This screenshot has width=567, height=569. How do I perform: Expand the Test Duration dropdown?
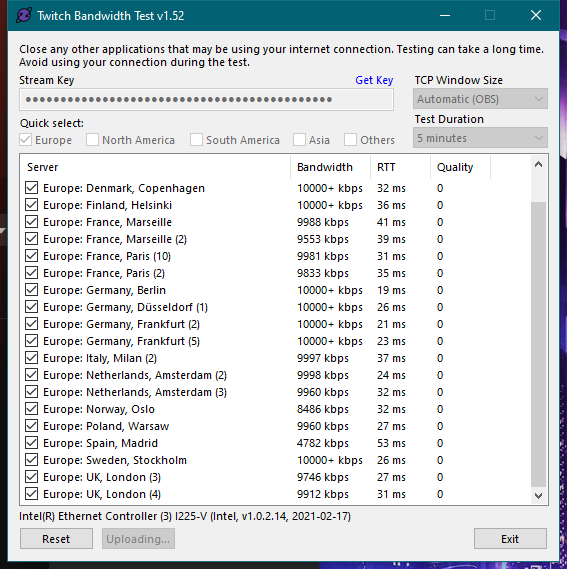pos(480,138)
